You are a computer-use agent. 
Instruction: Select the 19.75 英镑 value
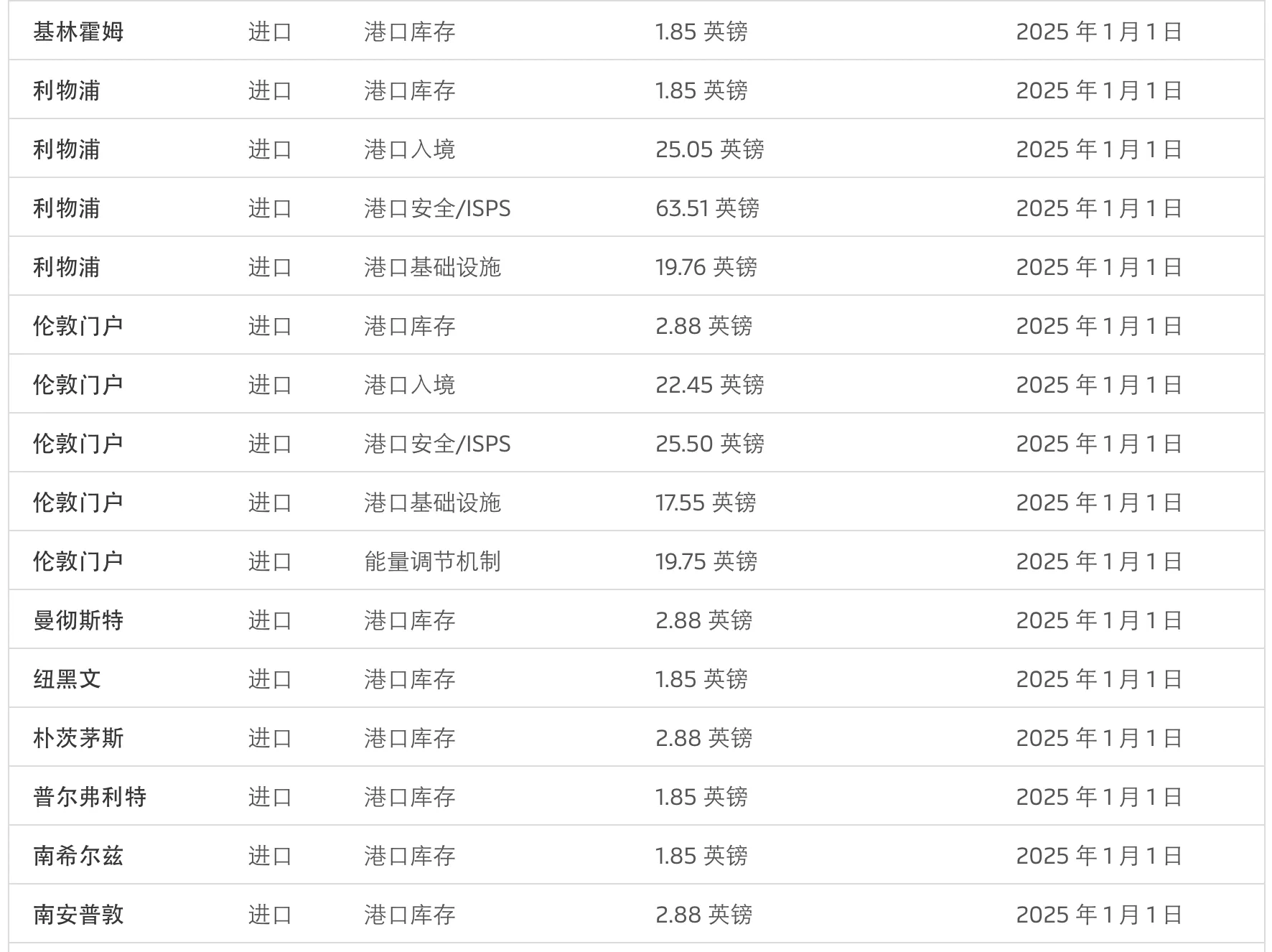click(706, 561)
